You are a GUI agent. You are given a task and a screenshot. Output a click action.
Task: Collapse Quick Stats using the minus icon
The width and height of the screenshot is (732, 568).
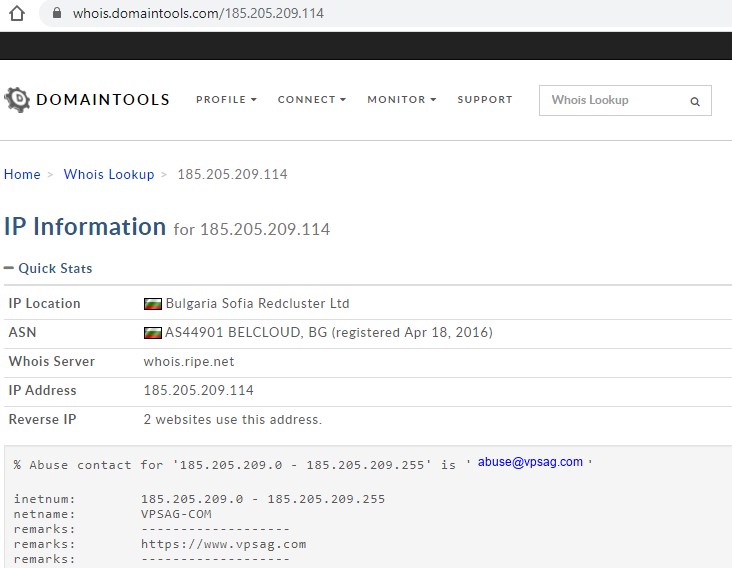pos(8,268)
